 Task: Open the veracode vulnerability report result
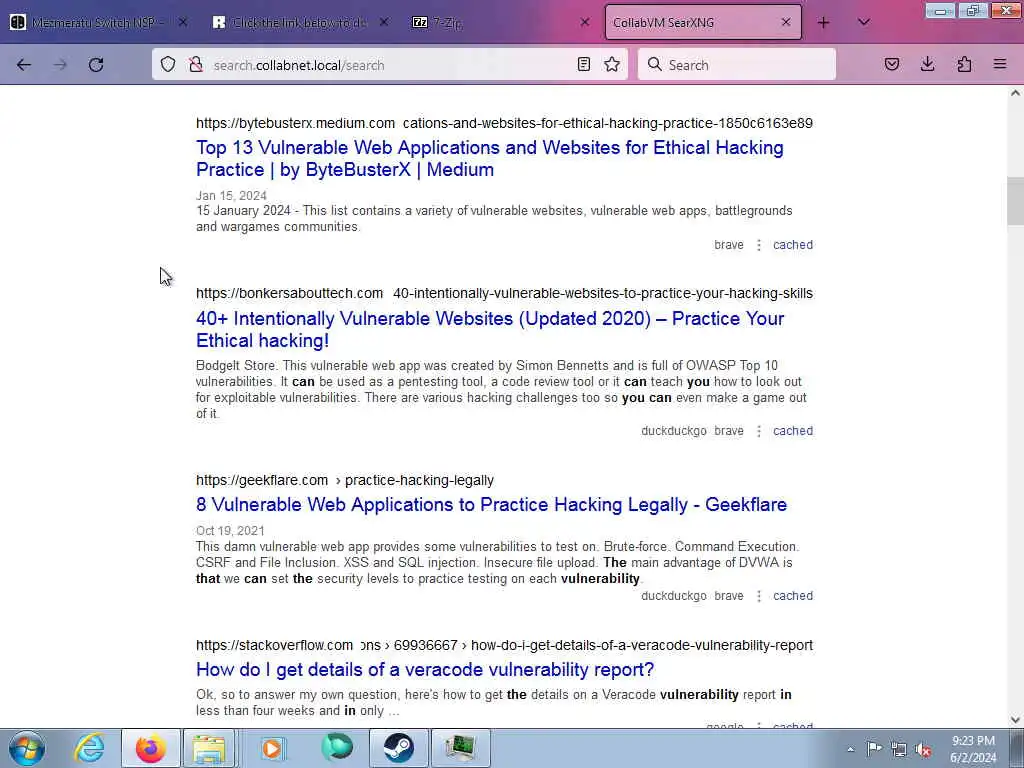[x=424, y=670]
